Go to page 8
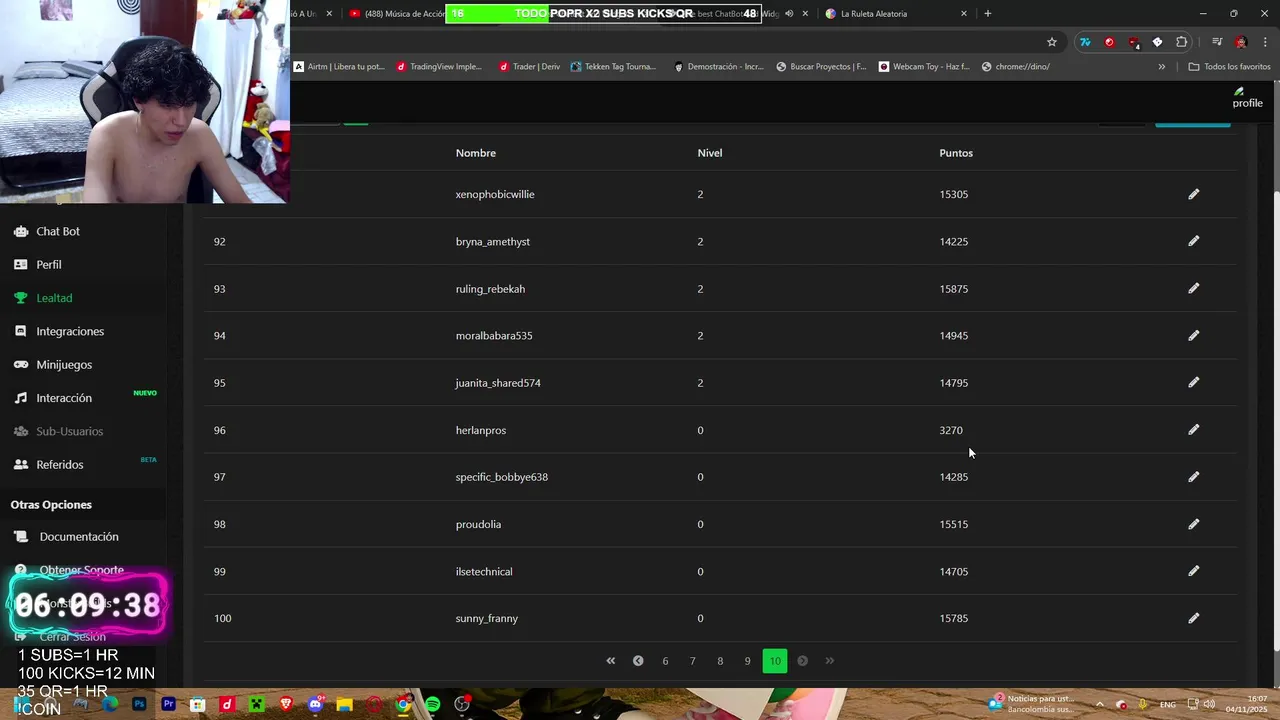 point(720,661)
